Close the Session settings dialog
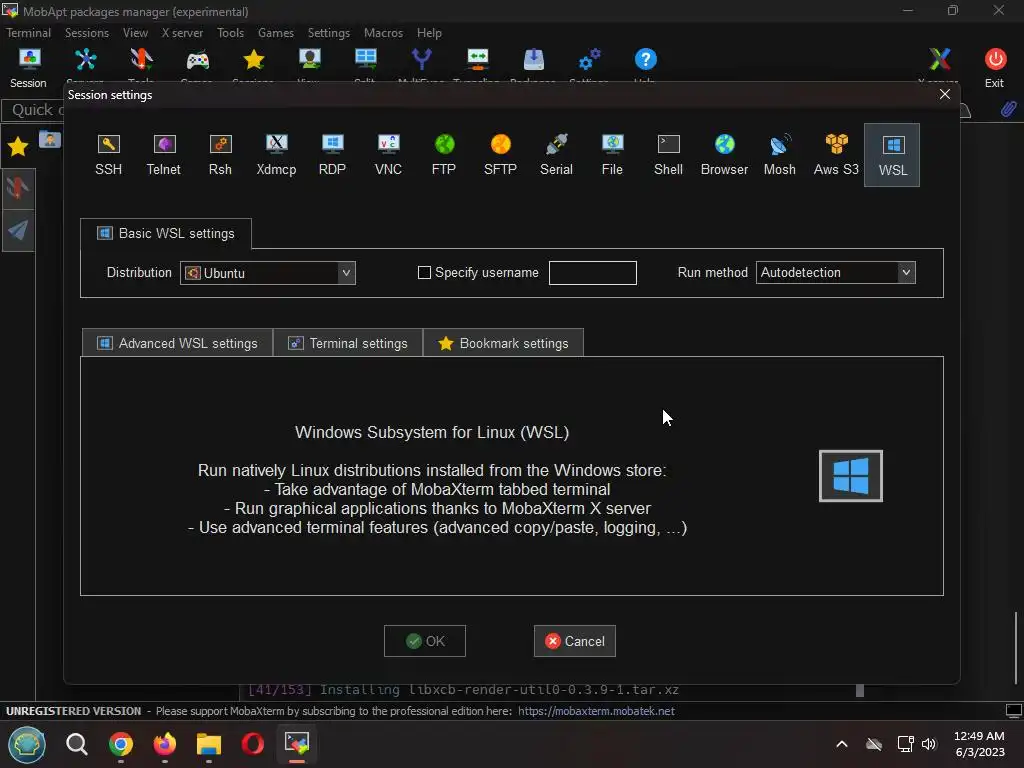This screenshot has height=768, width=1024. pos(944,94)
